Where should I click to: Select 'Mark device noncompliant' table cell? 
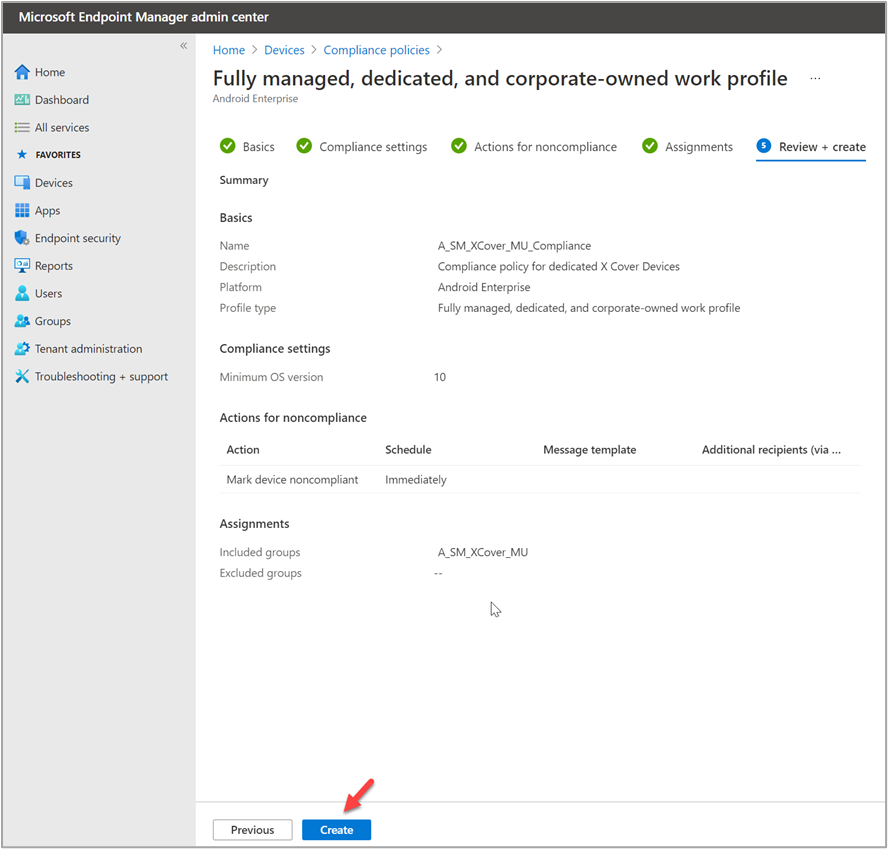click(292, 480)
